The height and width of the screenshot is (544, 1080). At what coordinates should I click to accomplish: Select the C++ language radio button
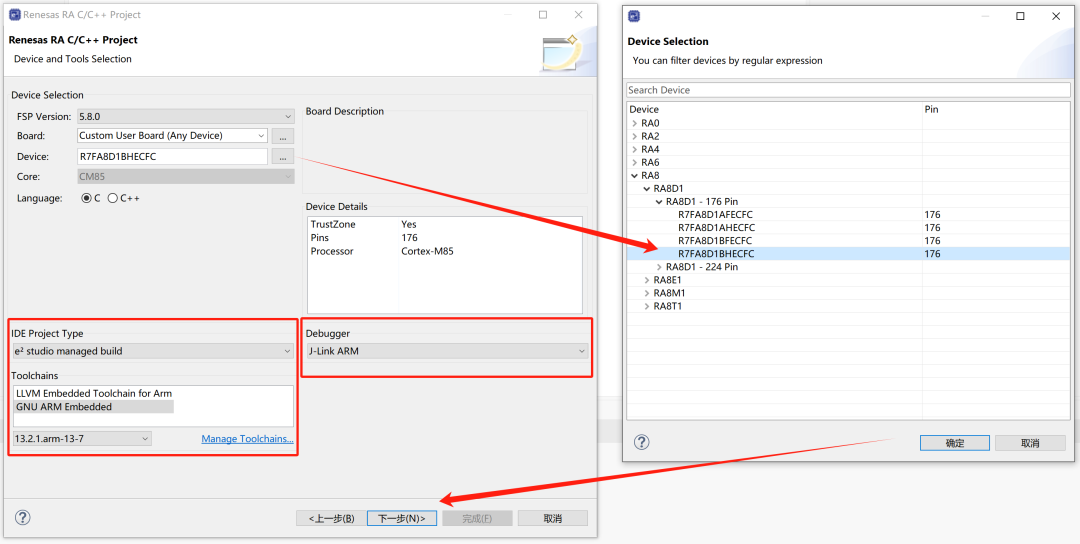(x=112, y=198)
